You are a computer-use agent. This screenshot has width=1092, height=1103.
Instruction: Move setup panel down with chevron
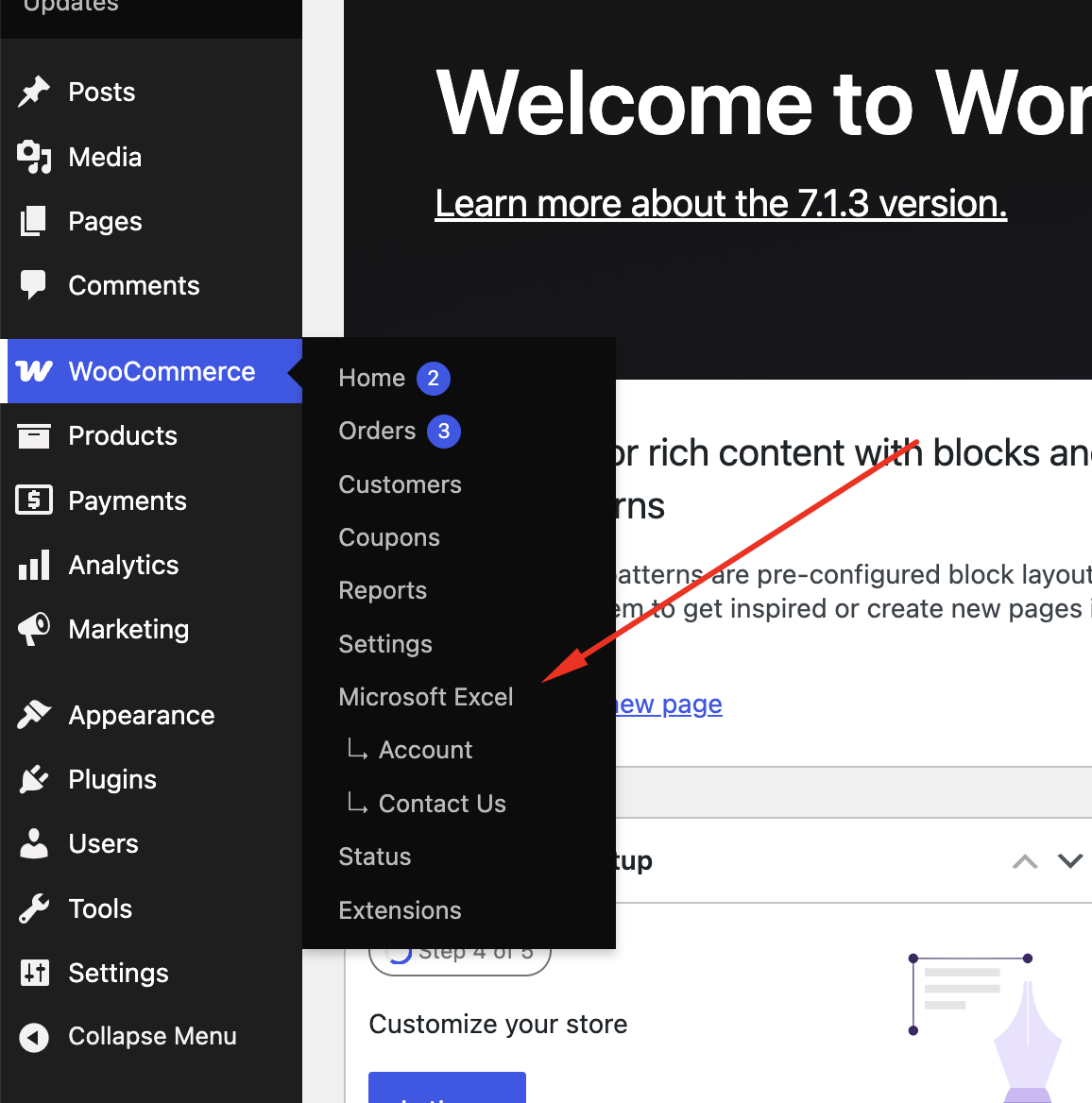click(1070, 860)
